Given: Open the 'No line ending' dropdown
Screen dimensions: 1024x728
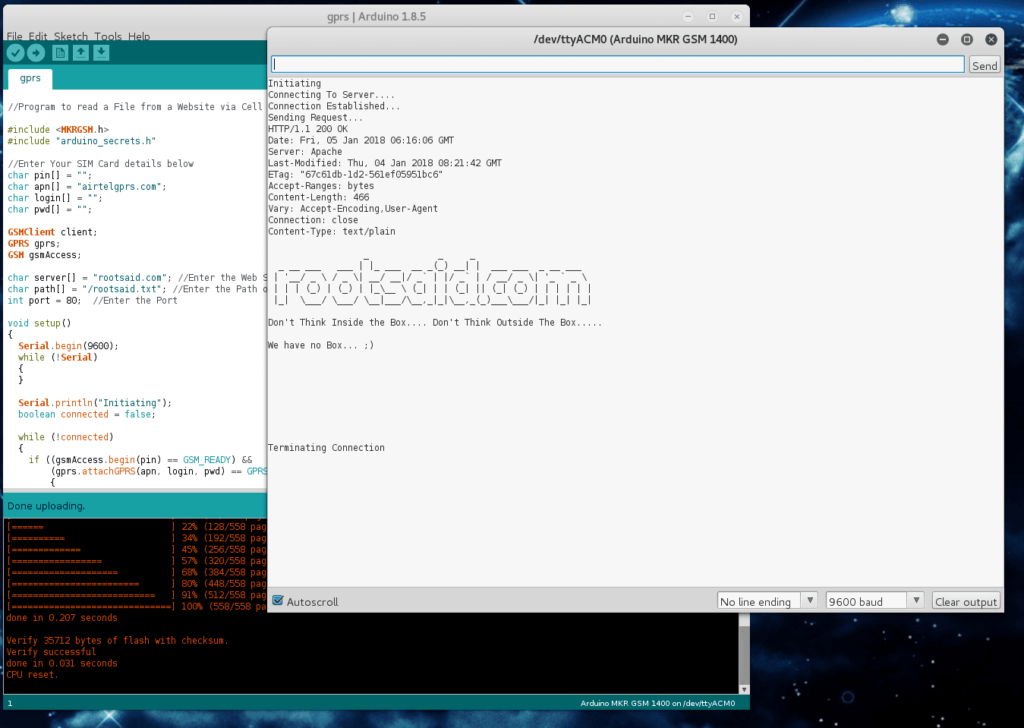Looking at the screenshot, I should click(766, 601).
